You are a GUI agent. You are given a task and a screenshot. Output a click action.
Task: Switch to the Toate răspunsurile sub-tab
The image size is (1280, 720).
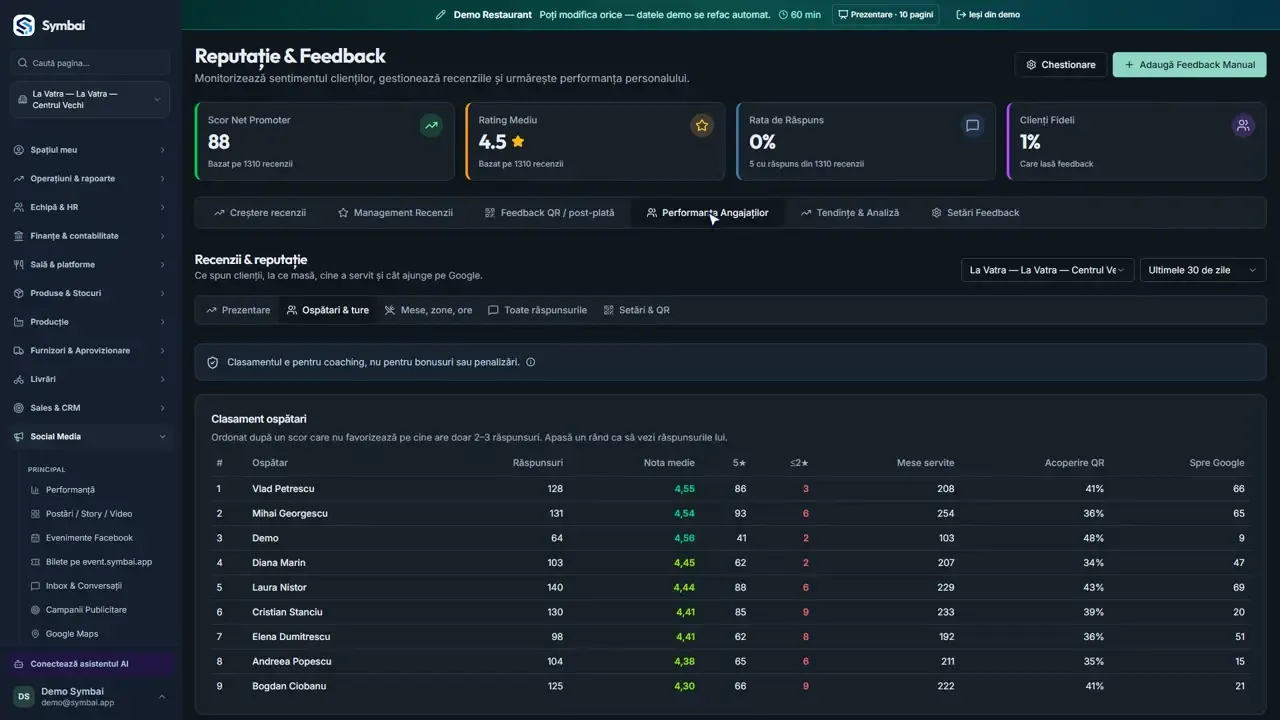pyautogui.click(x=537, y=310)
